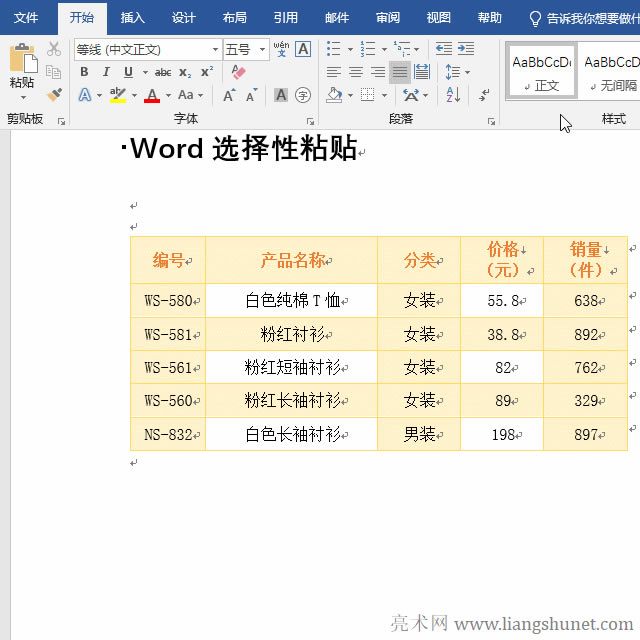640x640 pixels.
Task: Open the font size dropdown
Action: tap(263, 49)
